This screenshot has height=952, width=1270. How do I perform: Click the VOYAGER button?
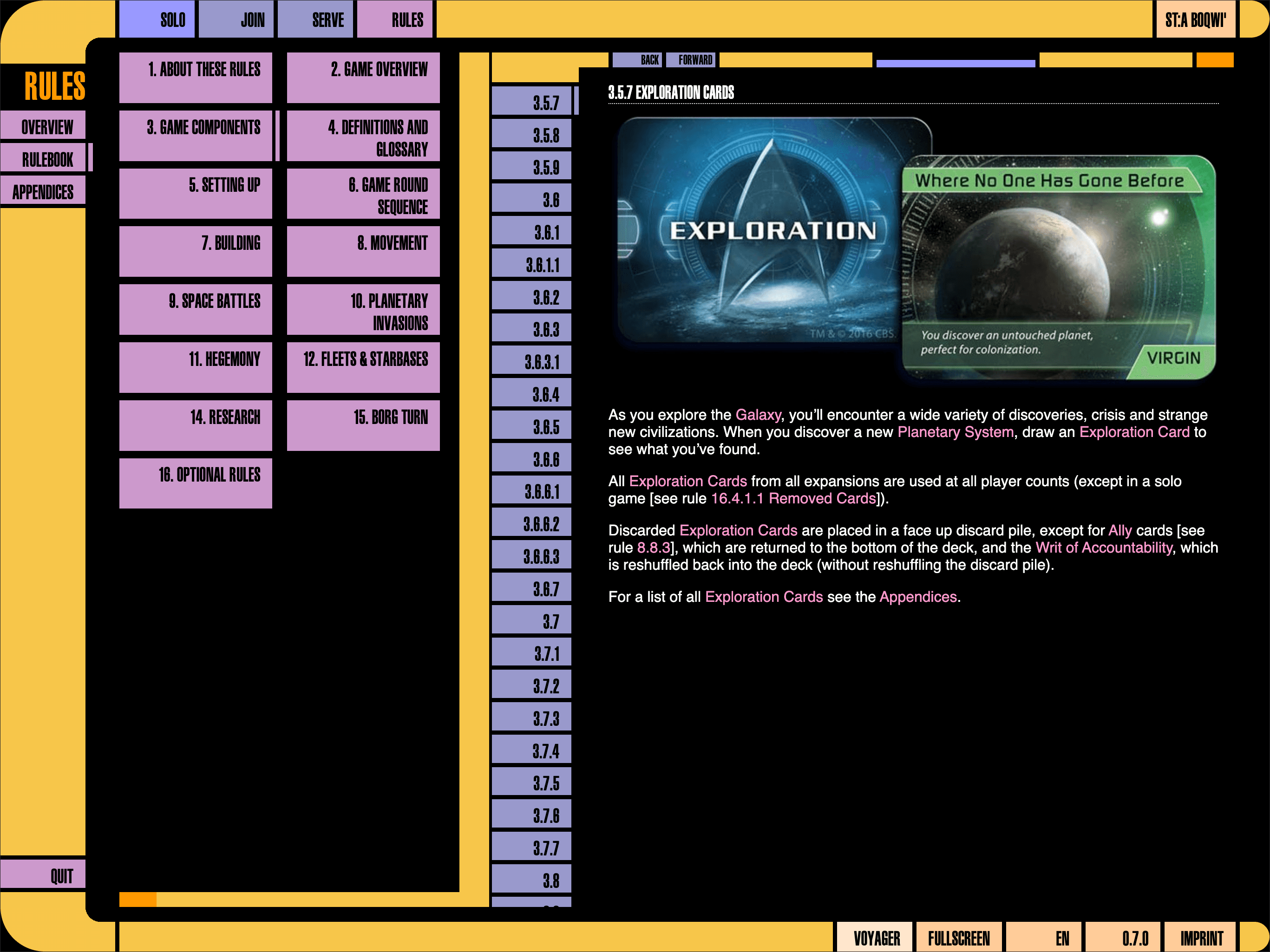[874, 938]
